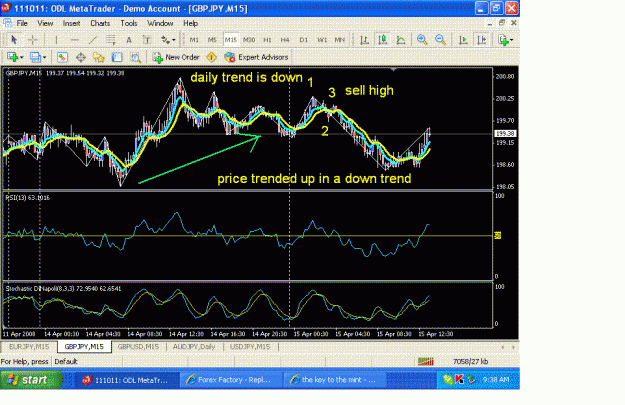Click the taskbar clock showing 9:38 AM

pos(496,380)
